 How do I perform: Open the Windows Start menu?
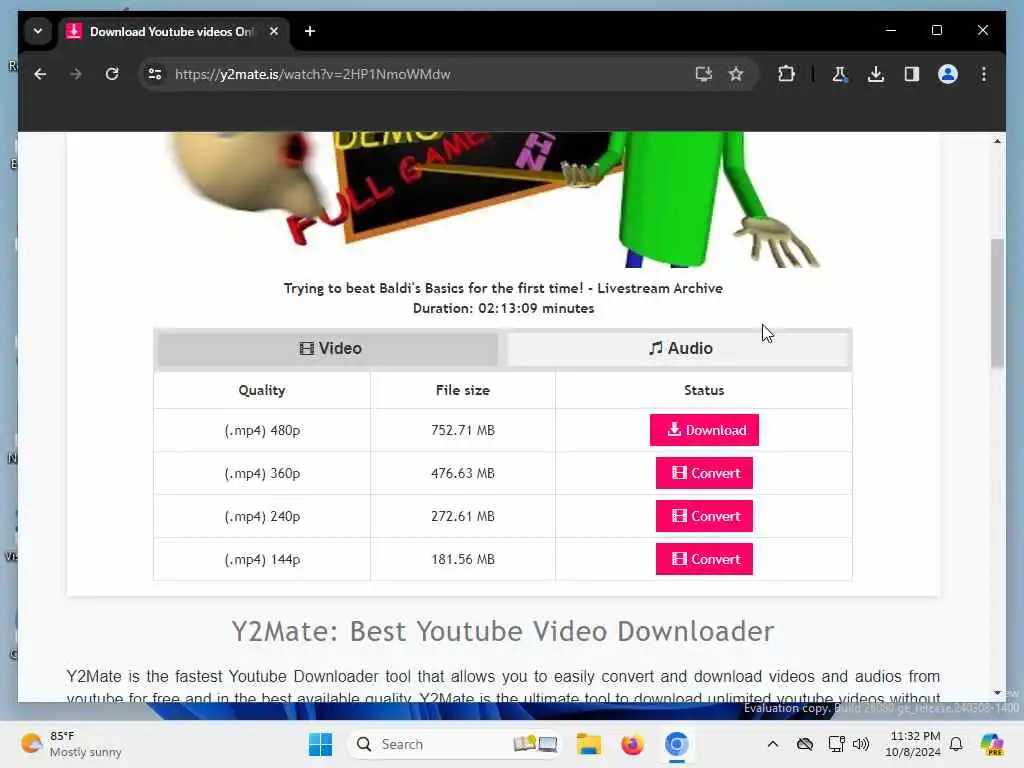pyautogui.click(x=320, y=744)
